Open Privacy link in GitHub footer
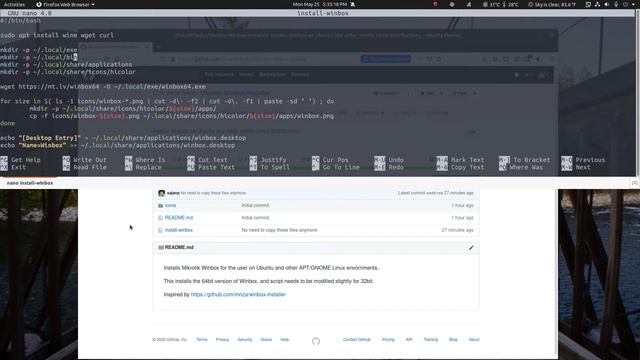This screenshot has height=360, width=640. coord(222,340)
